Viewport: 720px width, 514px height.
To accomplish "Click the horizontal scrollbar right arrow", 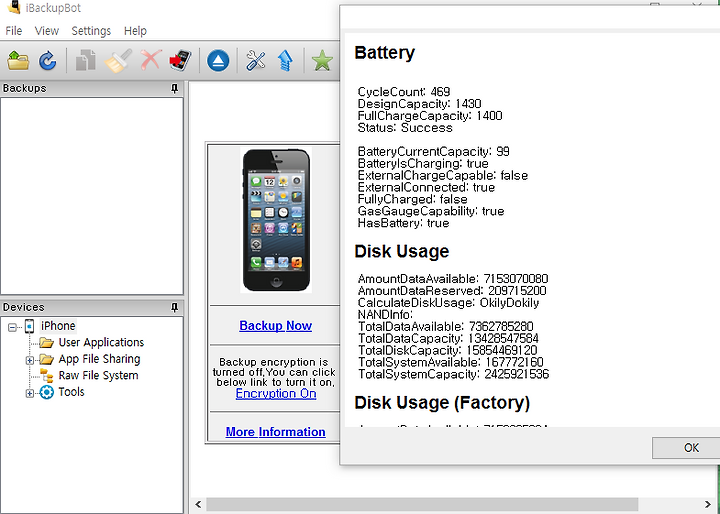I will [x=708, y=504].
